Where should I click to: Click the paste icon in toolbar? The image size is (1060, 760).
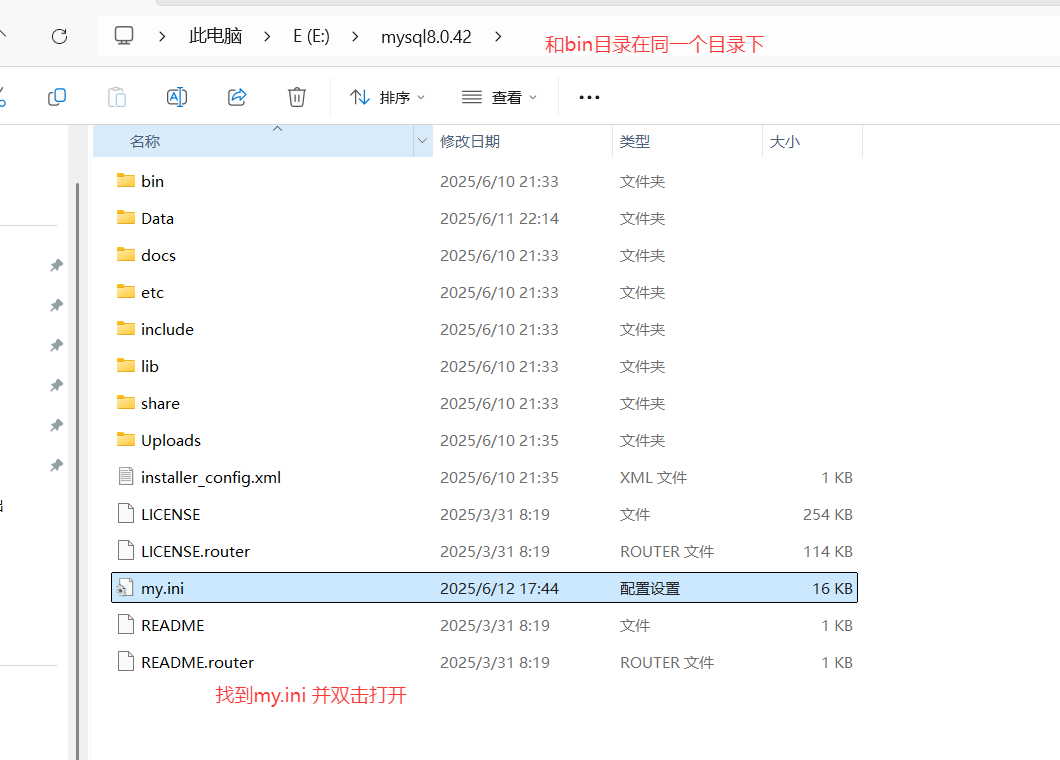click(x=117, y=97)
